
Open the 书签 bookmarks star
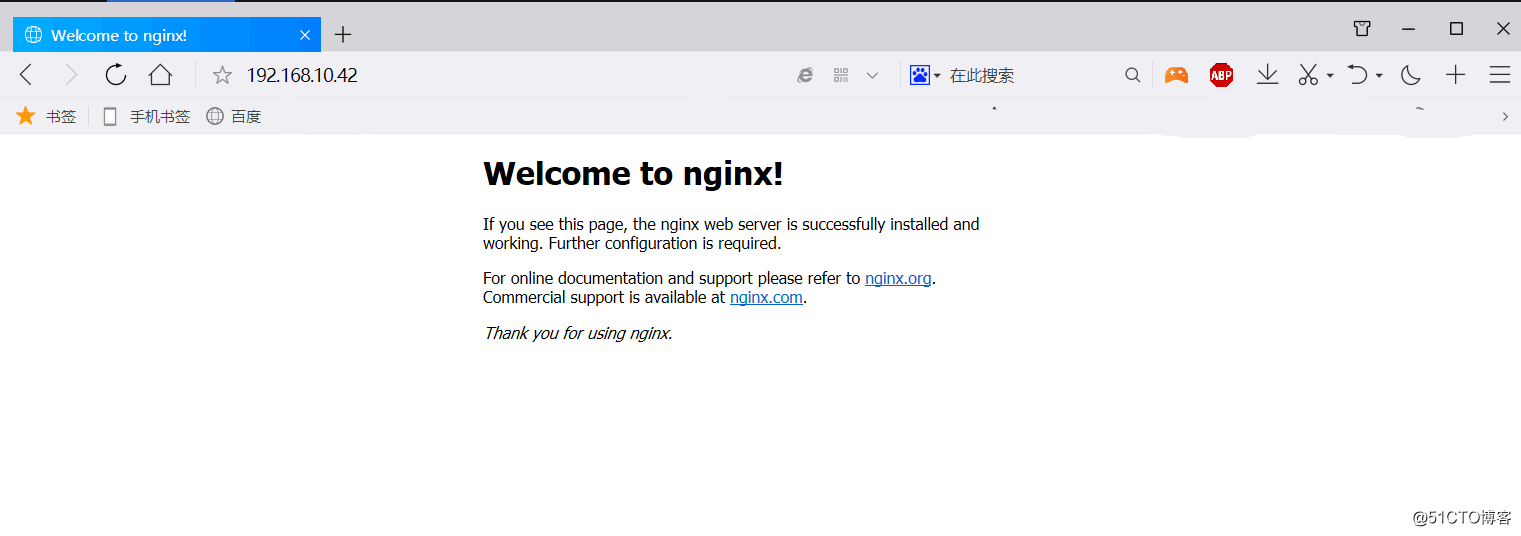[46, 116]
